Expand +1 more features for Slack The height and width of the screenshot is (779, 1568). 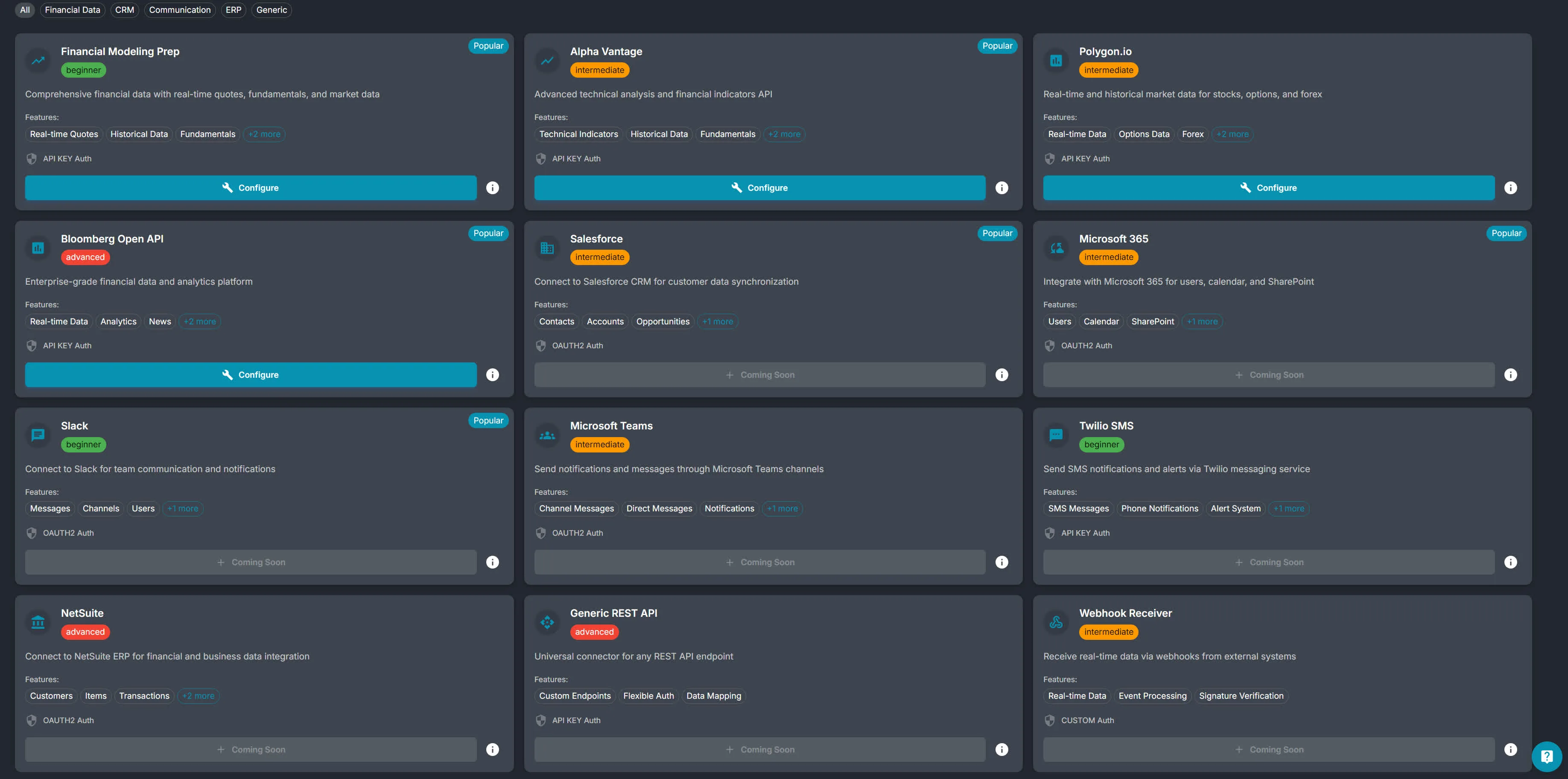pos(183,509)
